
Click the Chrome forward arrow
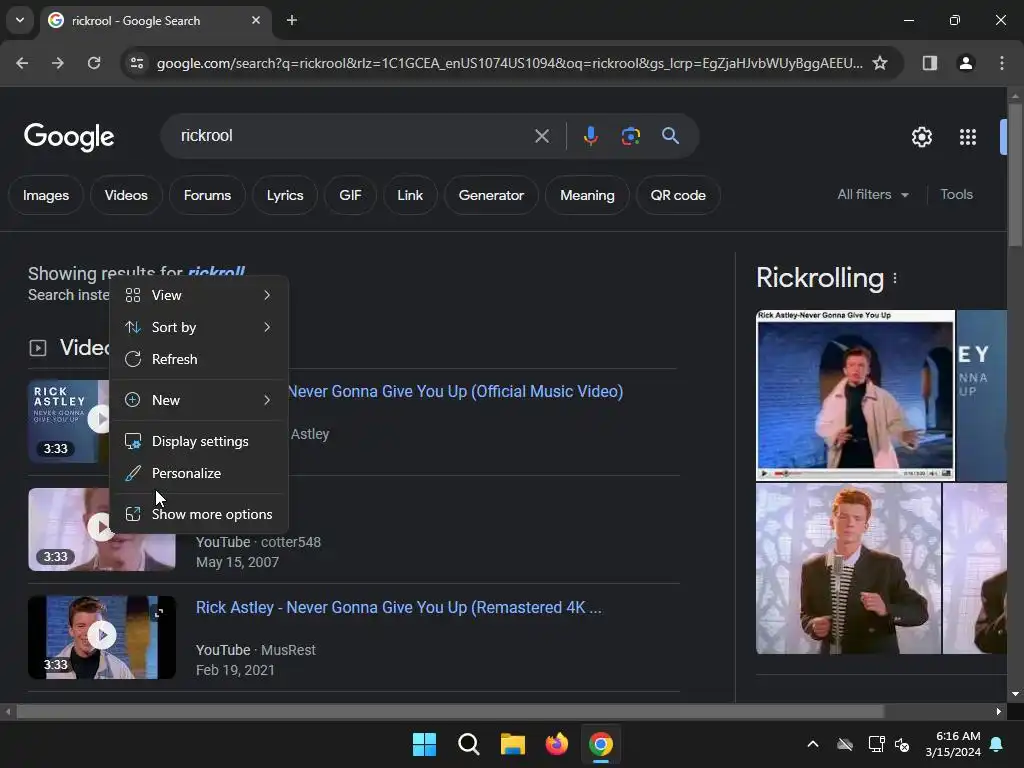(x=58, y=63)
